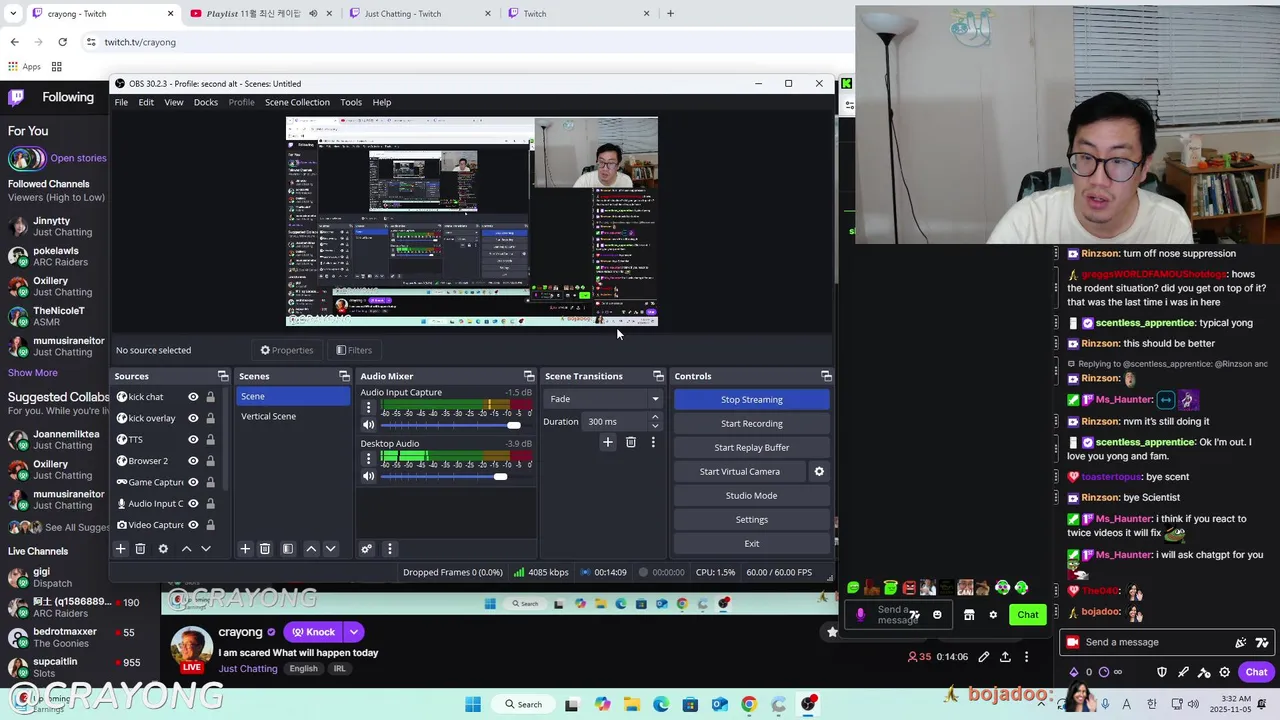1280x720 pixels.
Task: Remove selected source with trash icon
Action: tap(140, 548)
